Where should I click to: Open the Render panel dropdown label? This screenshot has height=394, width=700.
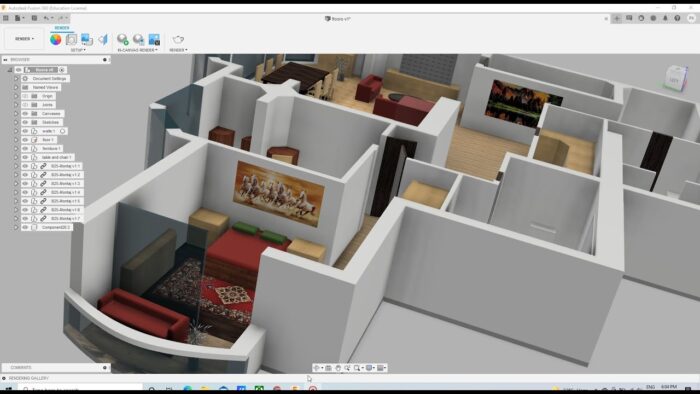[178, 50]
